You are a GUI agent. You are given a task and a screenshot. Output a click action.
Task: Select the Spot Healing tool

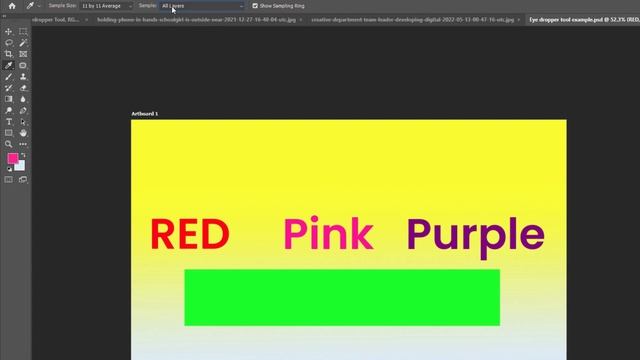click(x=23, y=65)
